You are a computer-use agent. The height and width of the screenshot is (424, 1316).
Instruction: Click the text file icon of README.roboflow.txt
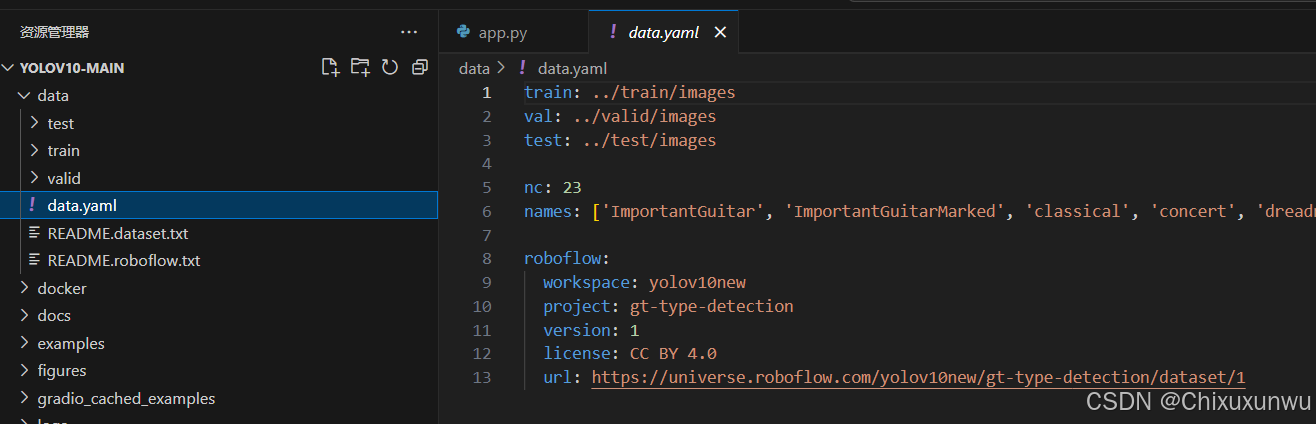pyautogui.click(x=35, y=260)
